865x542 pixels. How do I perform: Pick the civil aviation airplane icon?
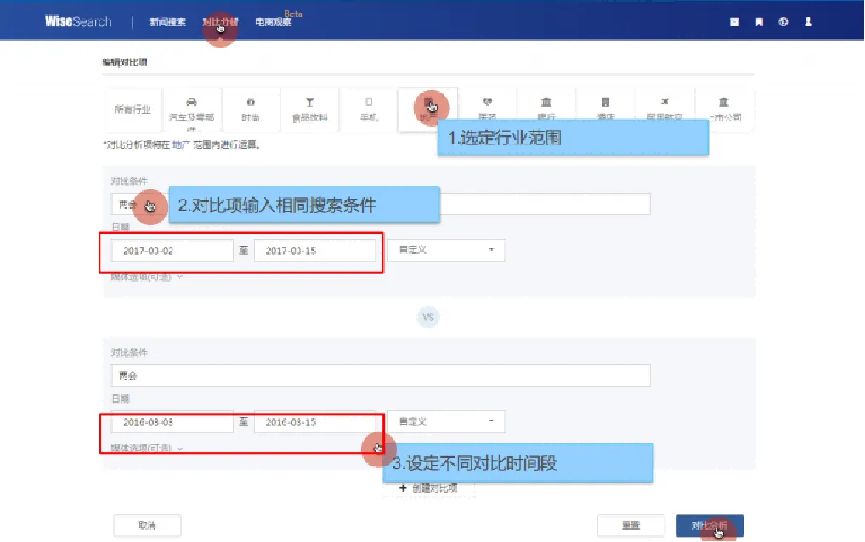click(x=664, y=103)
